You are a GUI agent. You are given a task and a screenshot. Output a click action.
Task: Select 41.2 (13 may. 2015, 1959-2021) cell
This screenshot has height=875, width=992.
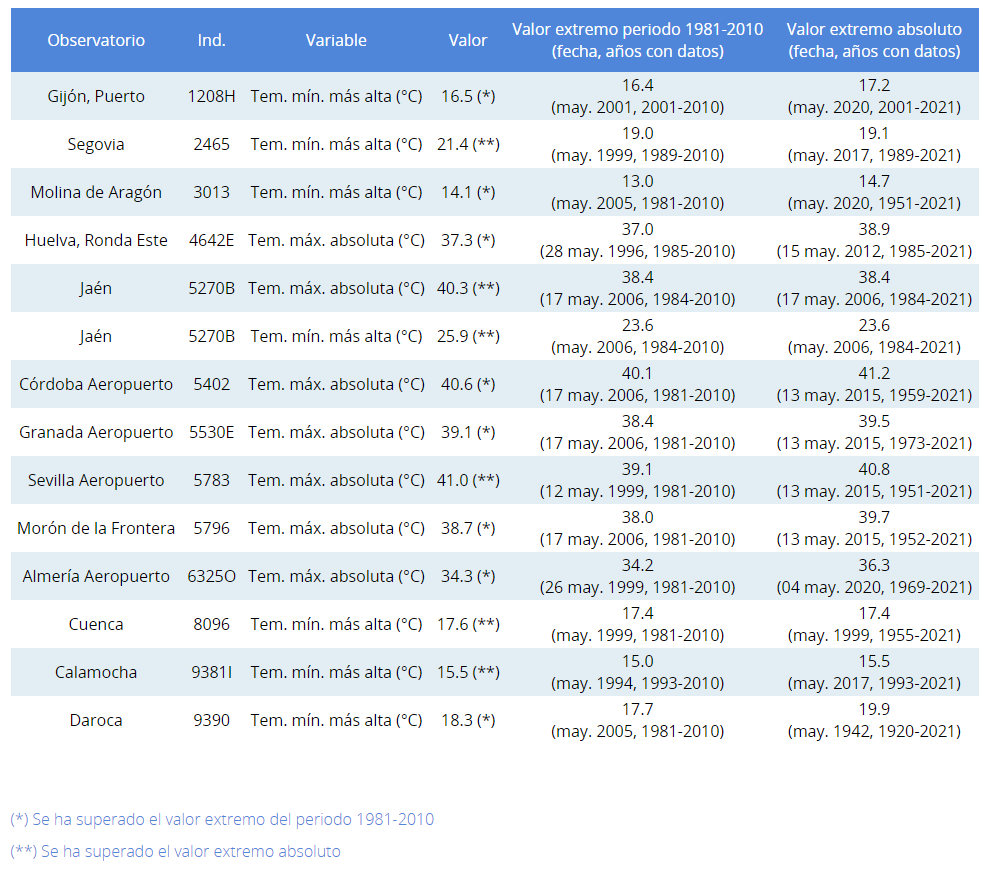(x=874, y=385)
